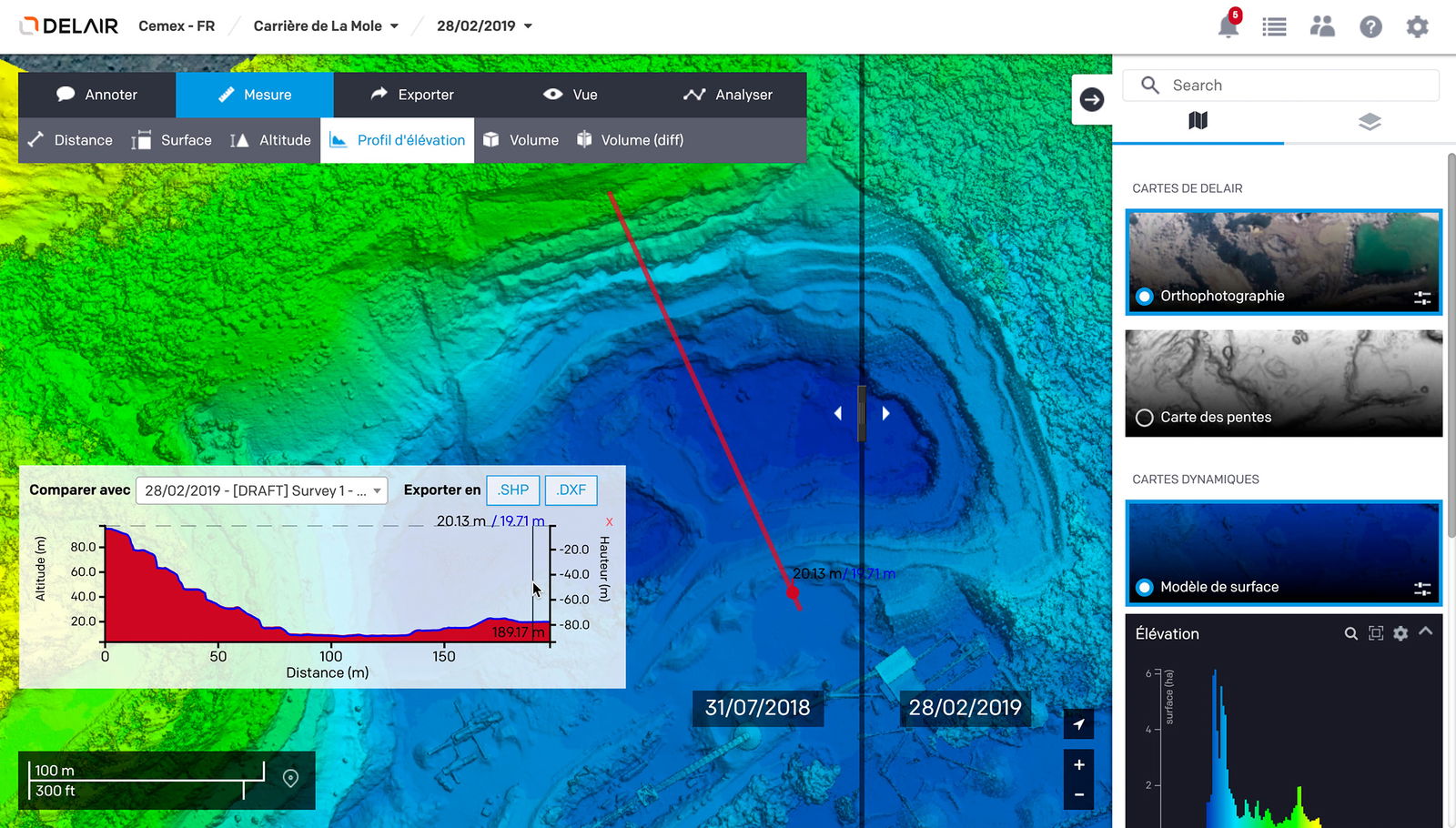
Task: Open the Élévation panel settings gear
Action: pyautogui.click(x=1399, y=633)
